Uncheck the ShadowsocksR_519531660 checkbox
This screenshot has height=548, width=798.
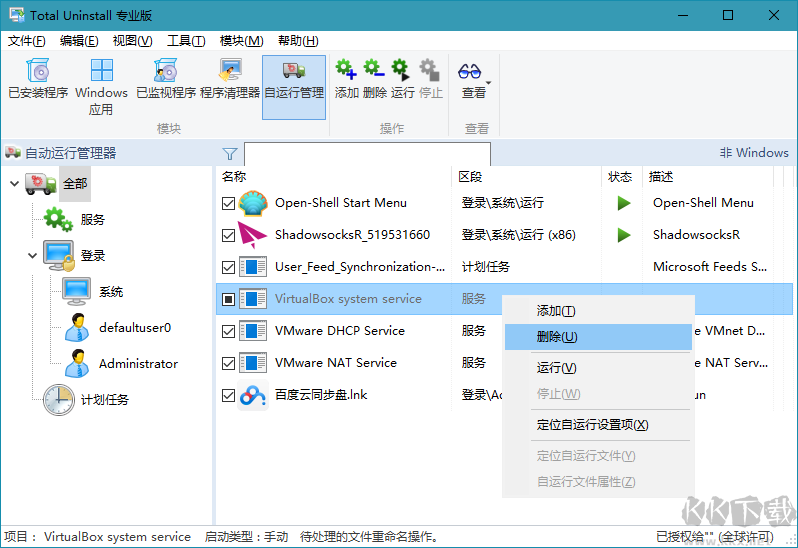point(229,236)
